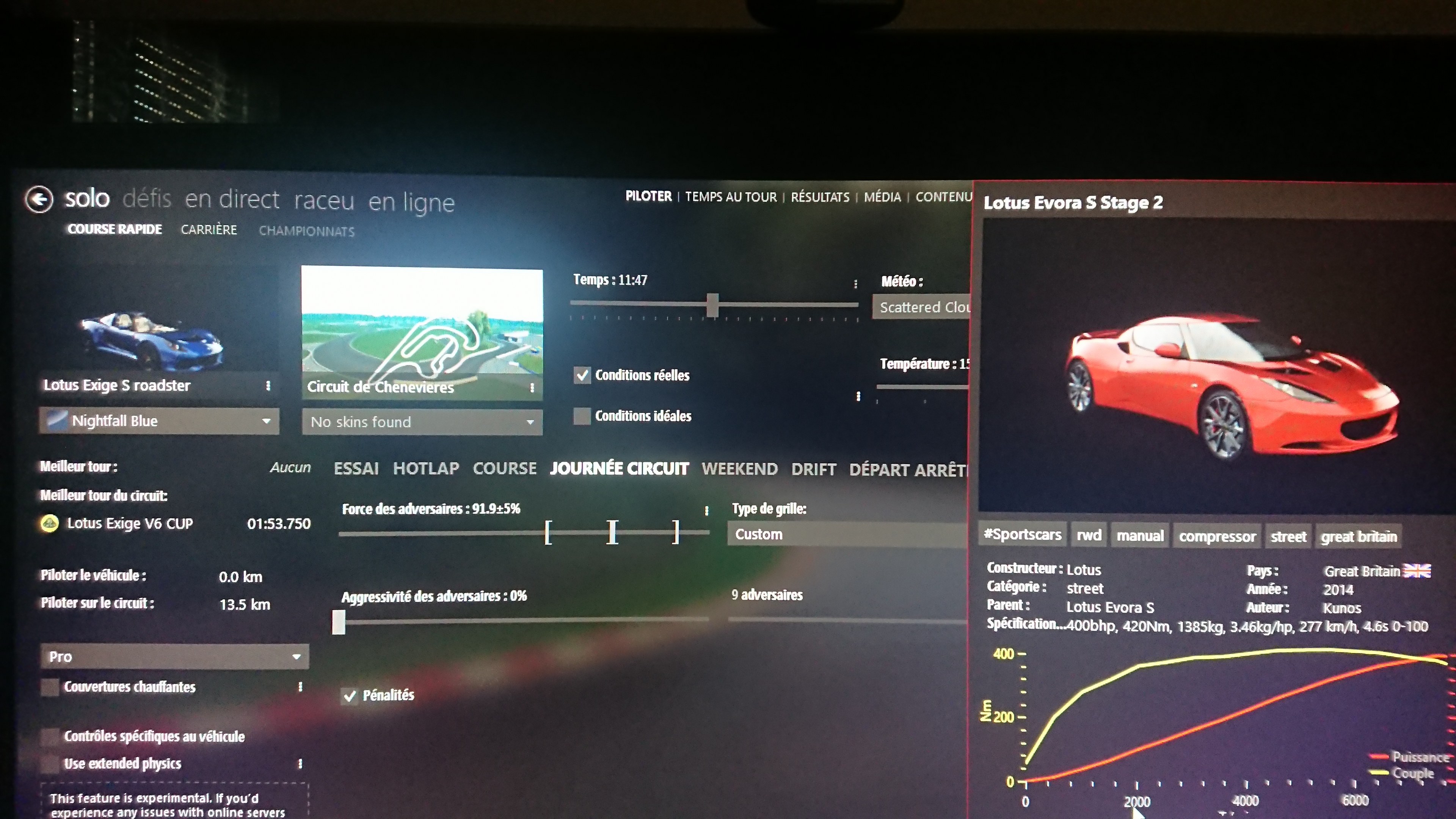Click dots icon near Température slider
The height and width of the screenshot is (819, 1456).
[858, 396]
